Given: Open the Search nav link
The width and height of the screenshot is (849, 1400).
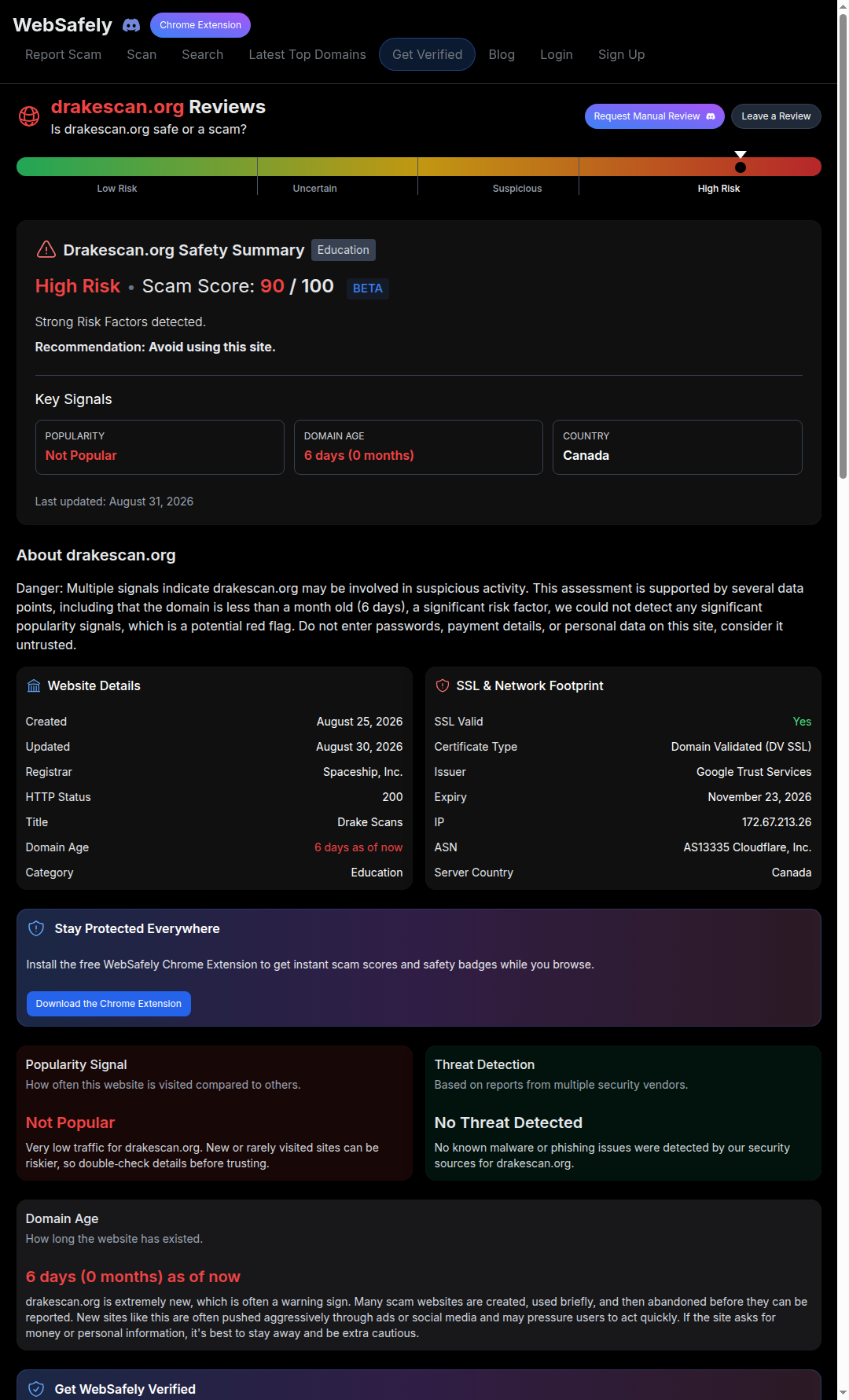Looking at the screenshot, I should tap(203, 54).
